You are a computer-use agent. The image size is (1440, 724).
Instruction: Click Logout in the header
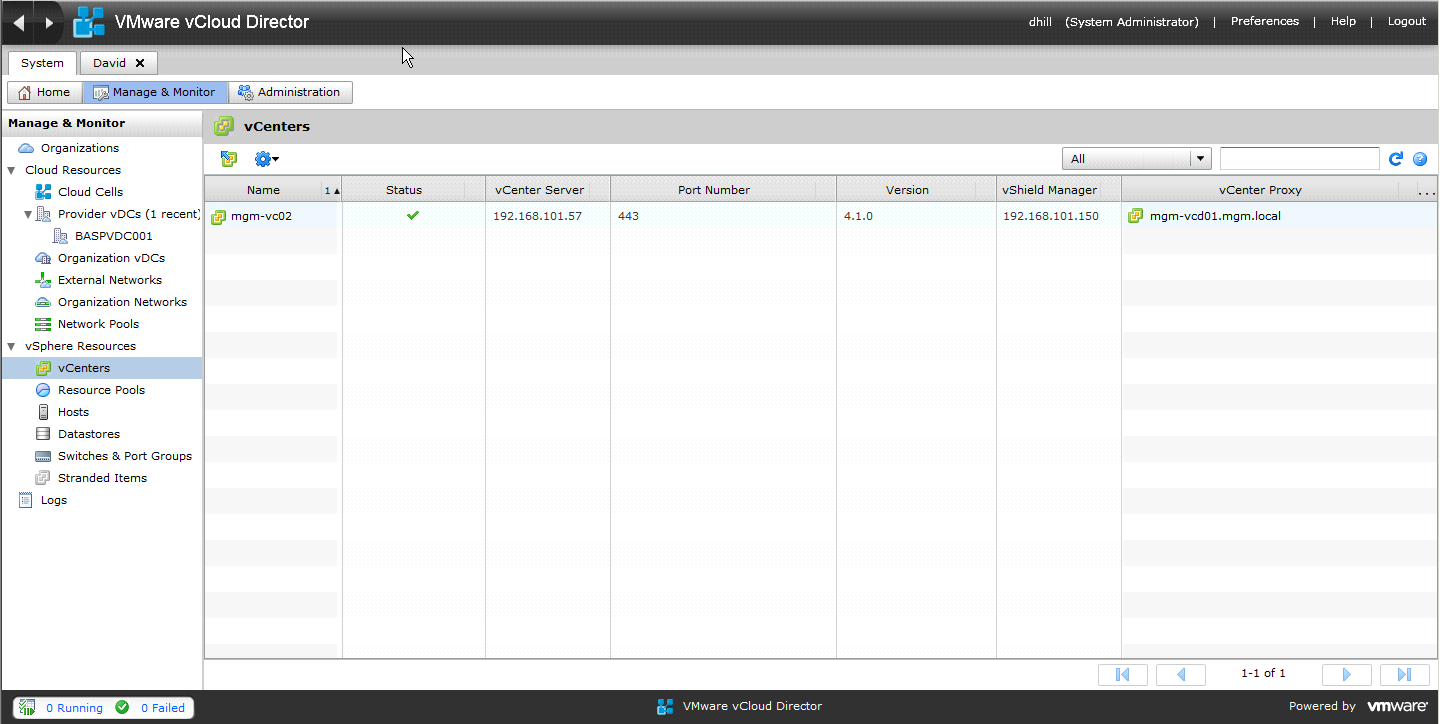click(x=1407, y=21)
